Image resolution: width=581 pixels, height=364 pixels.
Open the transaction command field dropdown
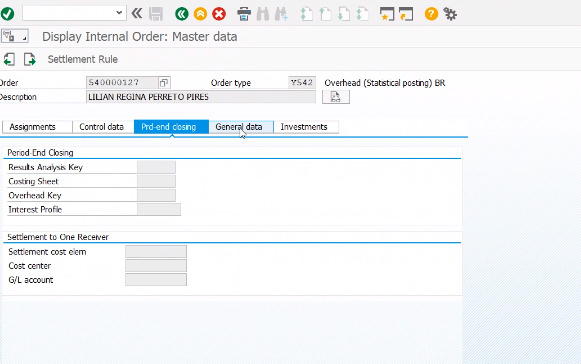[x=119, y=13]
